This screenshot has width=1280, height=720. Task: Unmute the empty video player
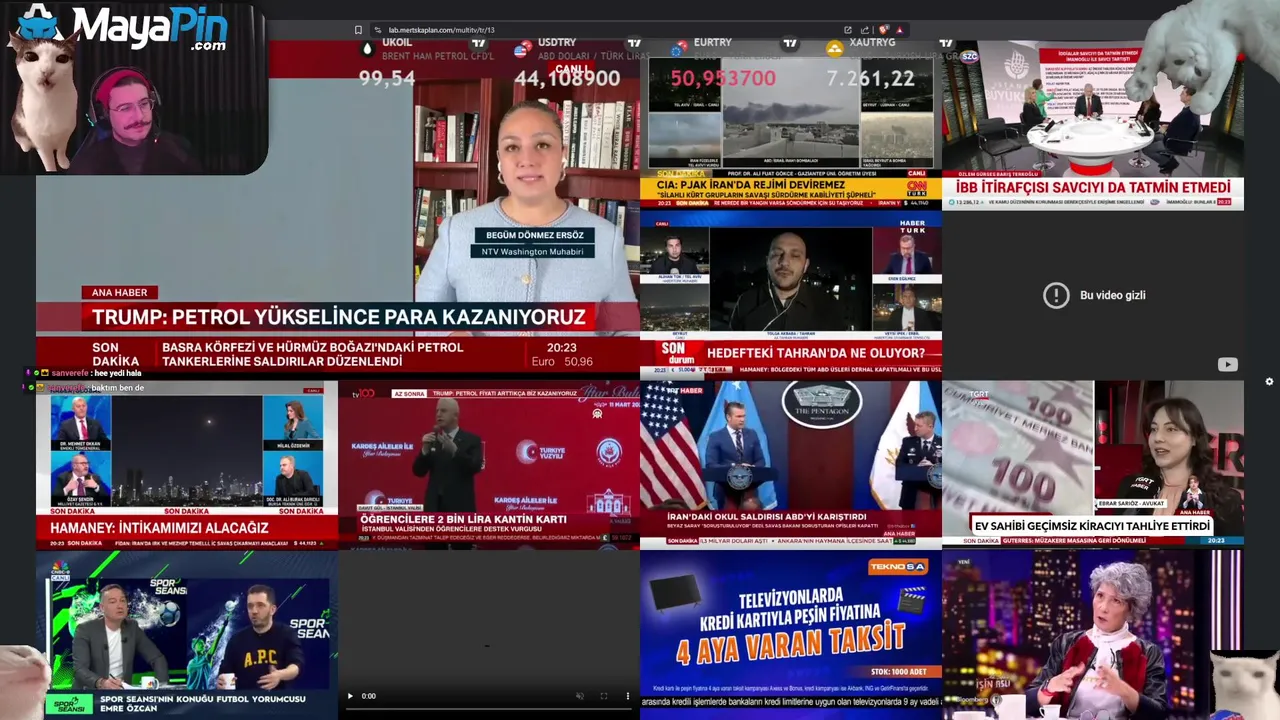[x=580, y=696]
